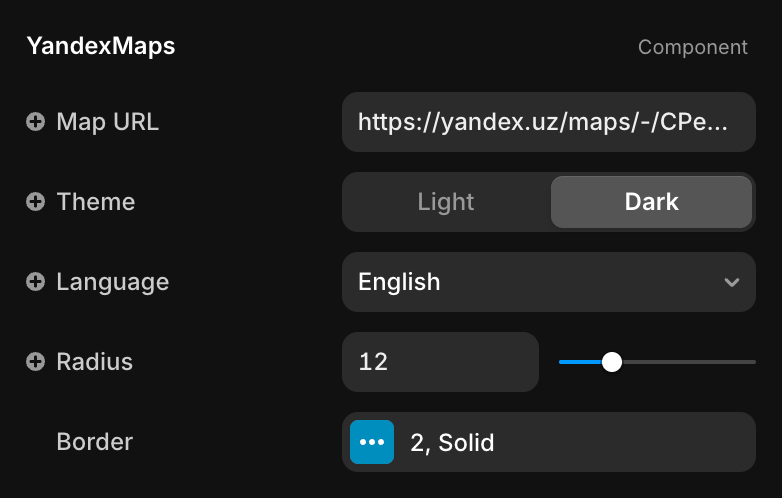Click the Map URL property label
This screenshot has width=782, height=498.
point(107,122)
